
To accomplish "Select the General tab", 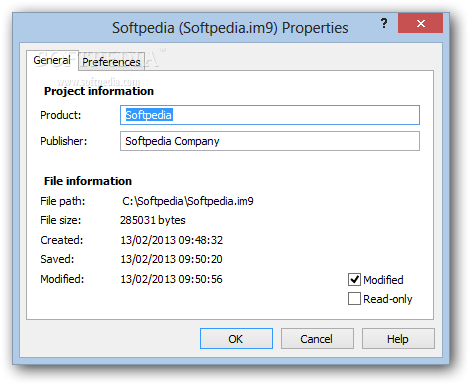I will (x=52, y=60).
